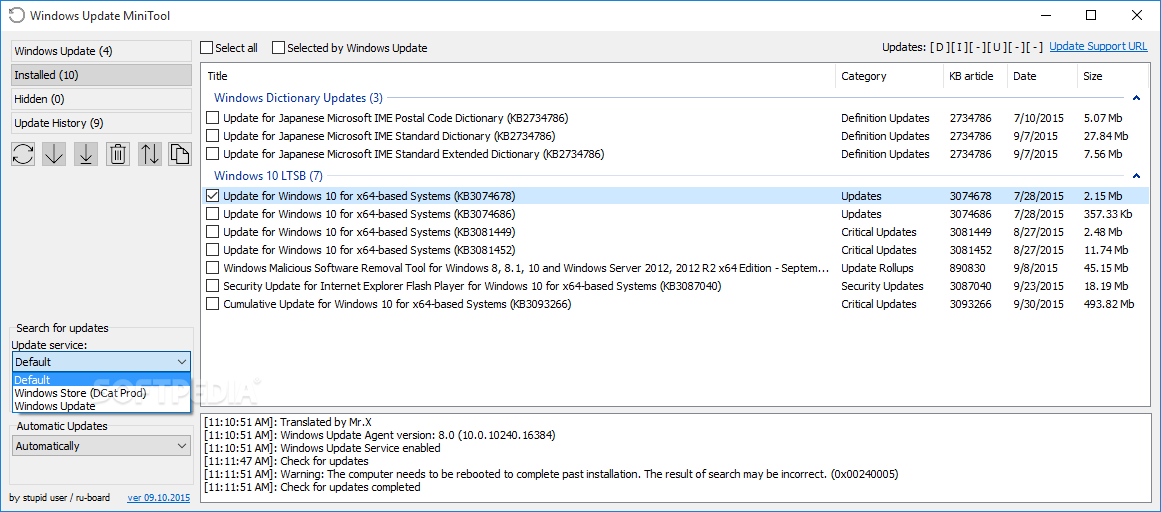This screenshot has width=1161, height=512.
Task: Click the trash uninstall icon
Action: coord(118,154)
